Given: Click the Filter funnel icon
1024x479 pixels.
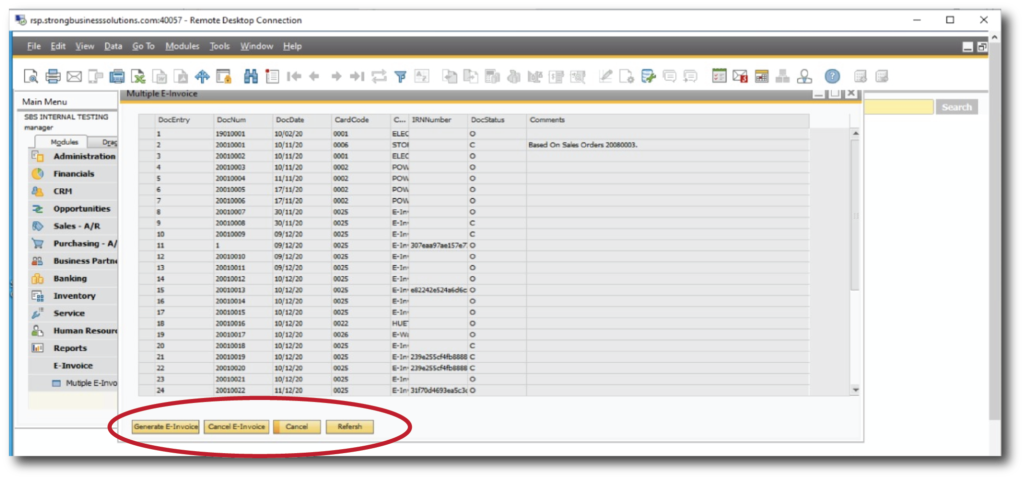Looking at the screenshot, I should tap(400, 76).
